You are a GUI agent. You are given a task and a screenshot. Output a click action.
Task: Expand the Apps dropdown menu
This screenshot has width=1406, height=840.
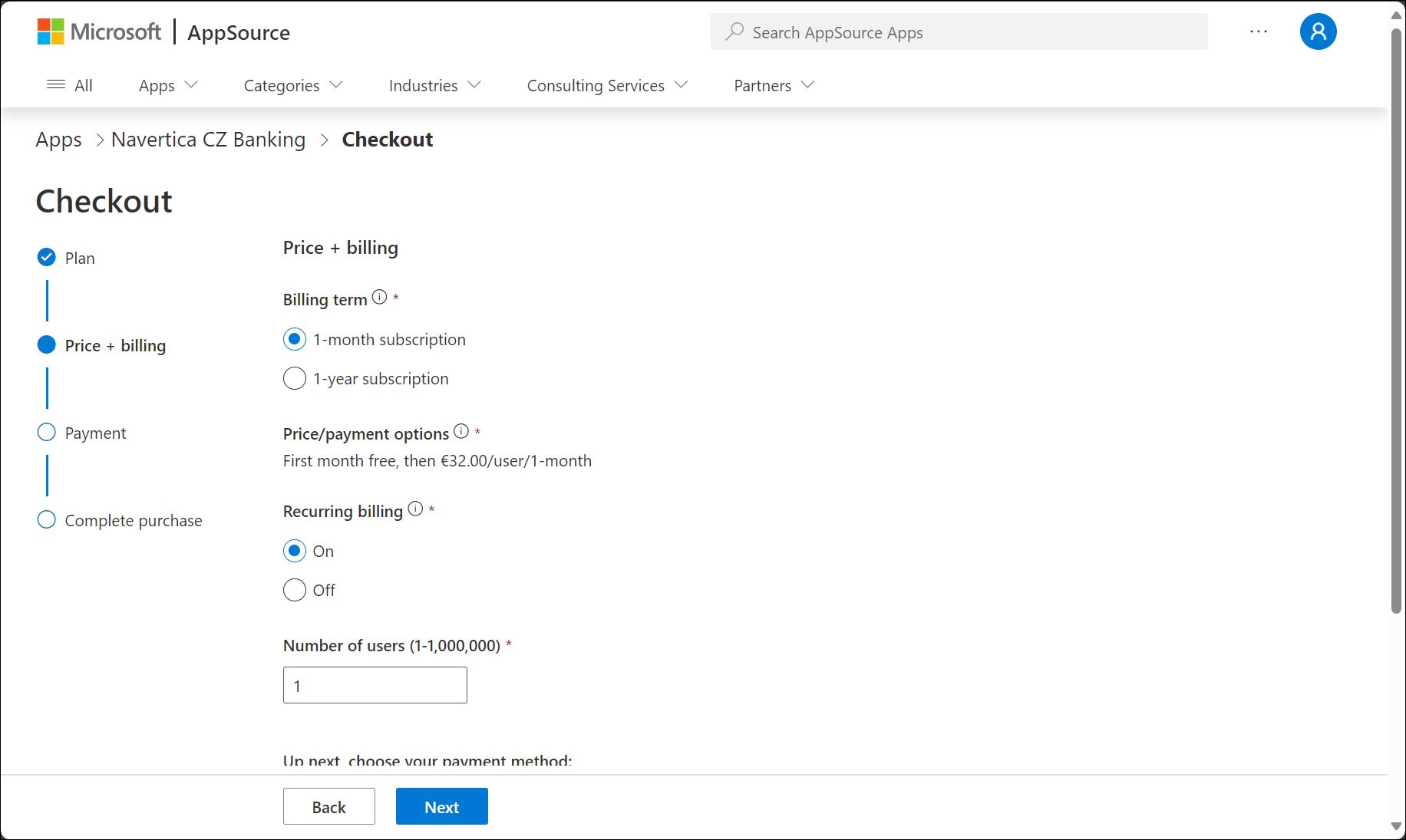168,85
